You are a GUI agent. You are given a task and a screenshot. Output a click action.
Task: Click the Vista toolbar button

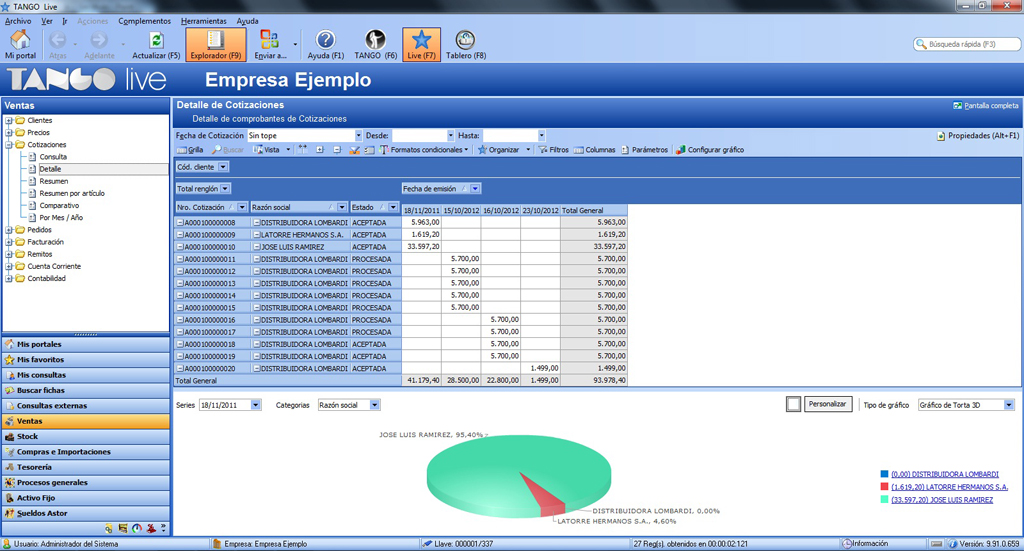coord(267,150)
